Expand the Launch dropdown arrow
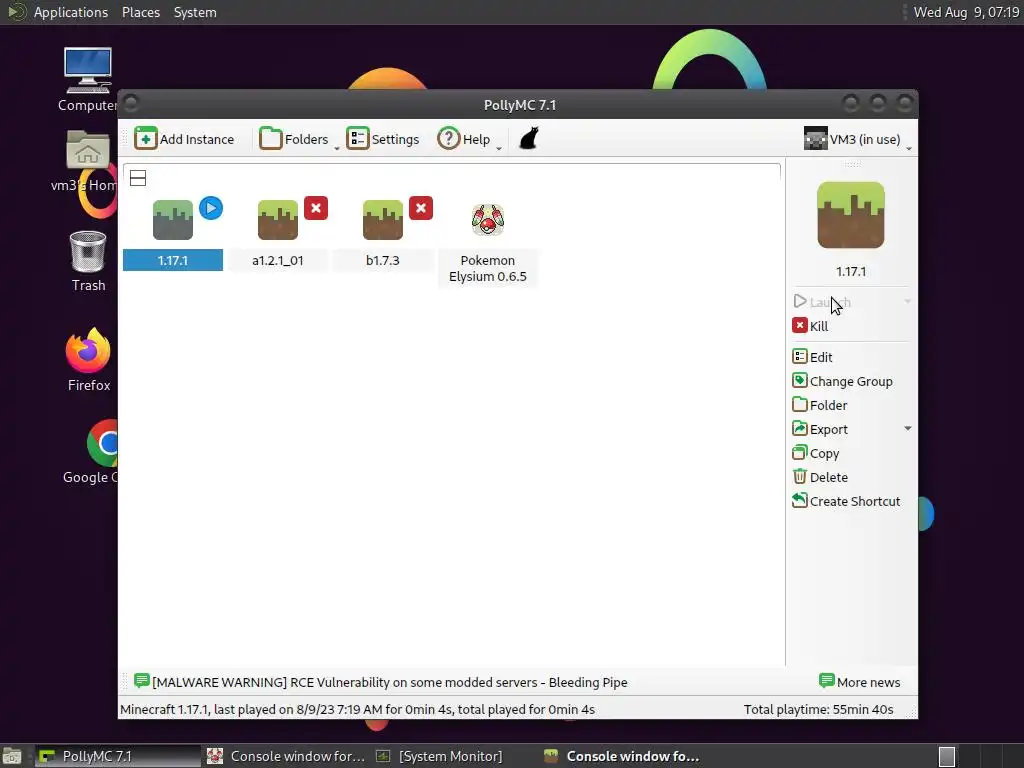 (x=908, y=302)
